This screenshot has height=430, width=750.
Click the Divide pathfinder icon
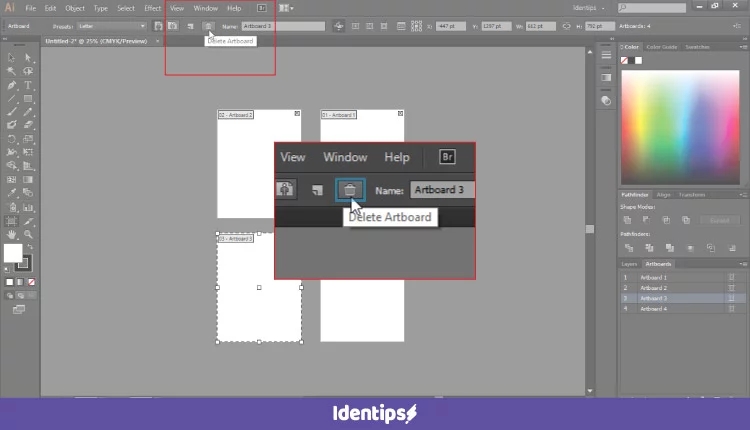pos(627,246)
